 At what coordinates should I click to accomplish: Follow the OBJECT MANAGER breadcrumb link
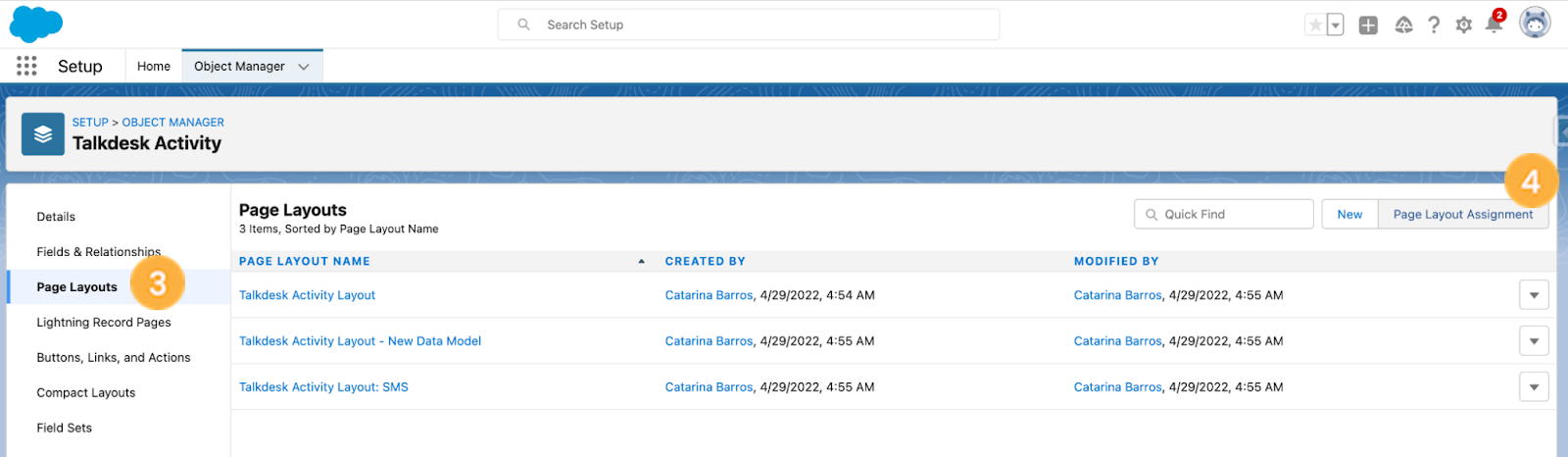point(173,123)
